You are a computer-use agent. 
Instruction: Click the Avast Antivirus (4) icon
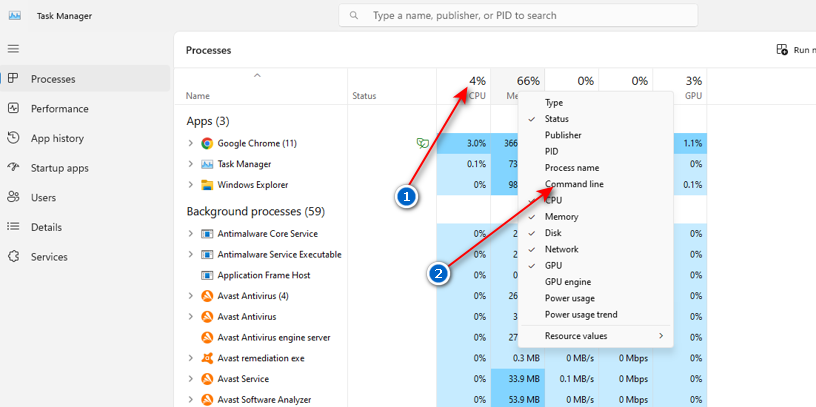207,296
